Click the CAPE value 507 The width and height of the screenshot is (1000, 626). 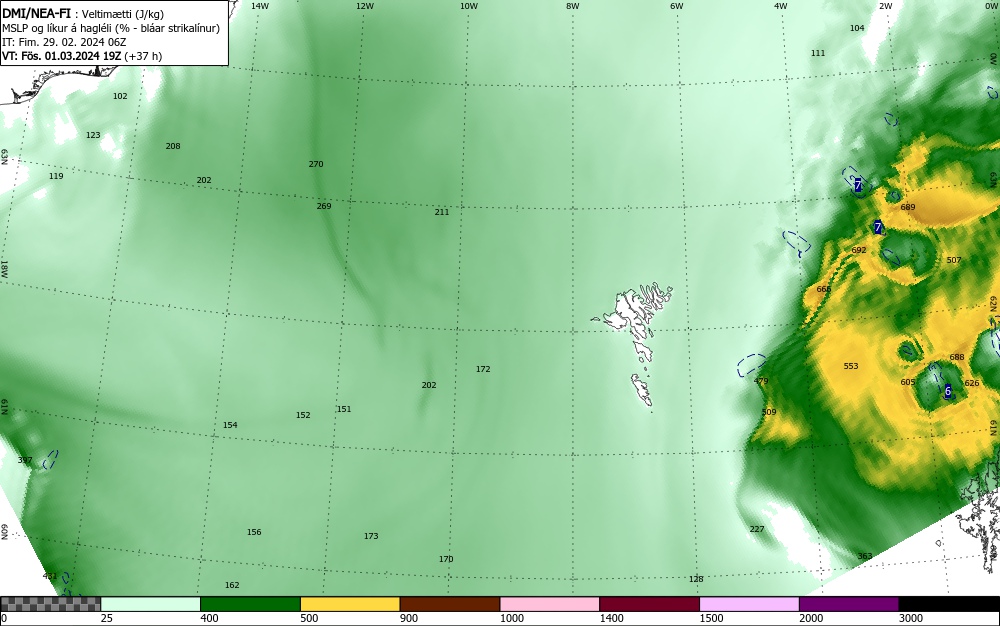pos(953,260)
